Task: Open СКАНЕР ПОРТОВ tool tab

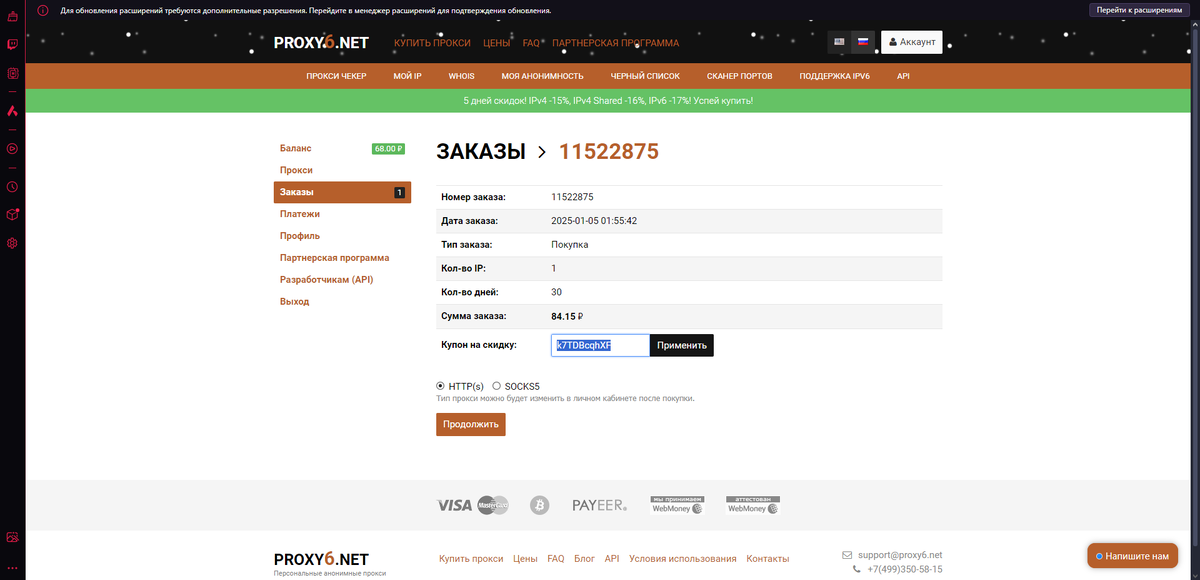Action: (740, 76)
